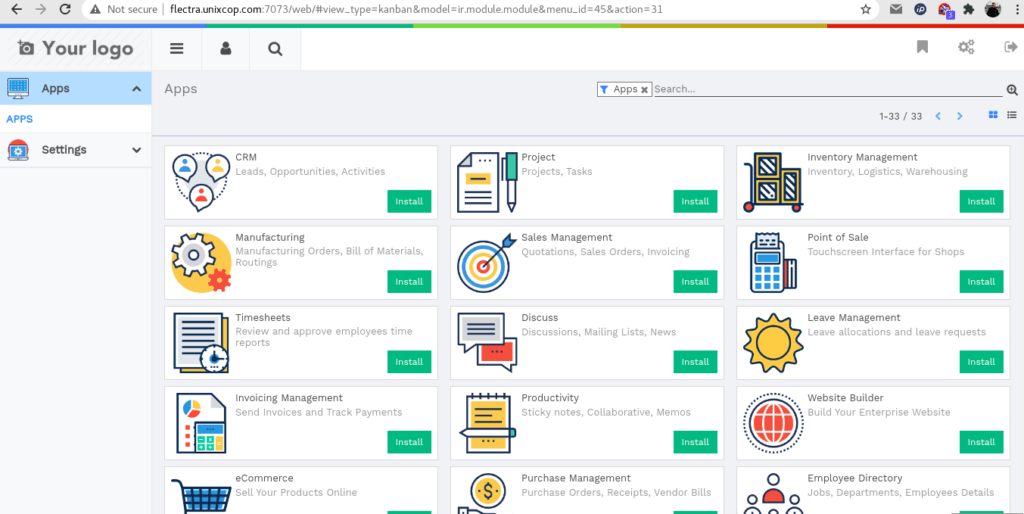Screen dimensions: 1024x514
Task: Go back in the browser
Action: click(x=17, y=9)
